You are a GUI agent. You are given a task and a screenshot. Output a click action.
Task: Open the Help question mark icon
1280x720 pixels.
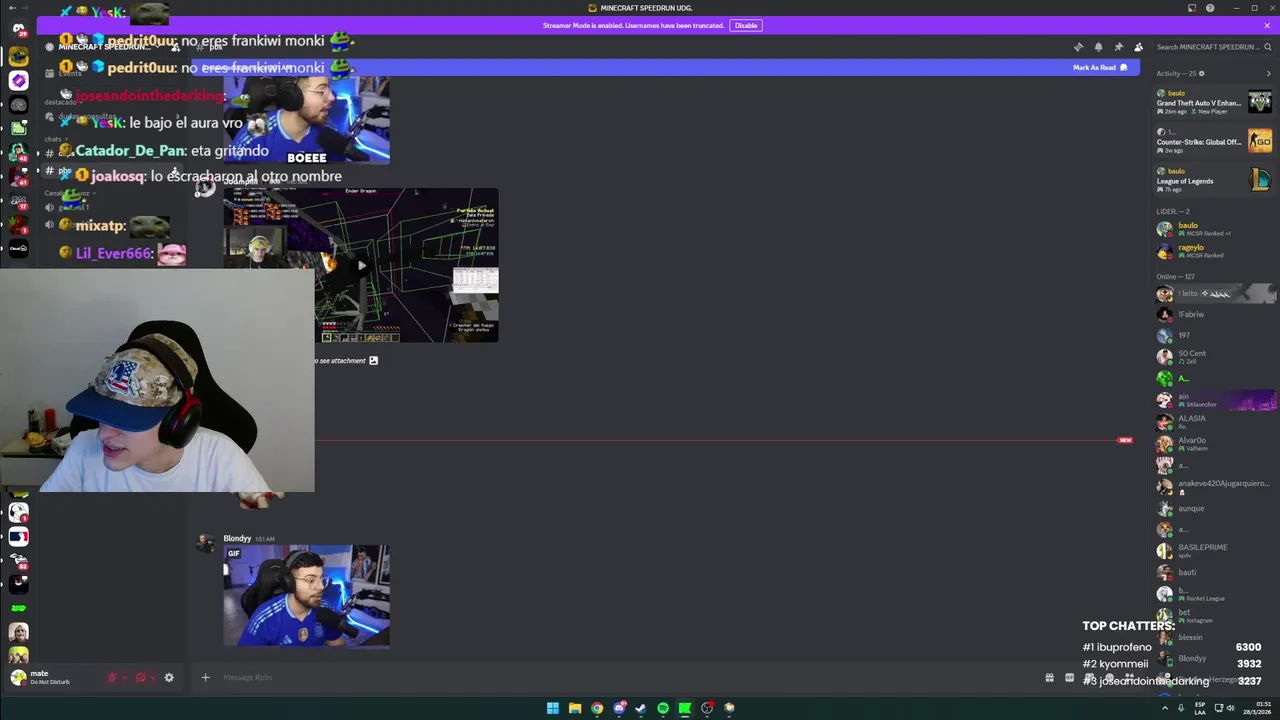point(1210,8)
